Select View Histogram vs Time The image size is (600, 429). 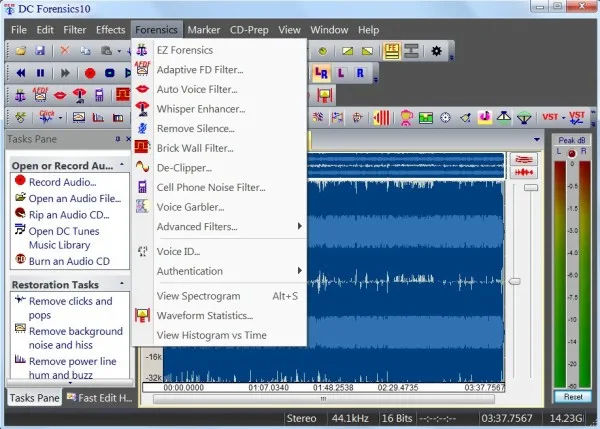click(219, 335)
